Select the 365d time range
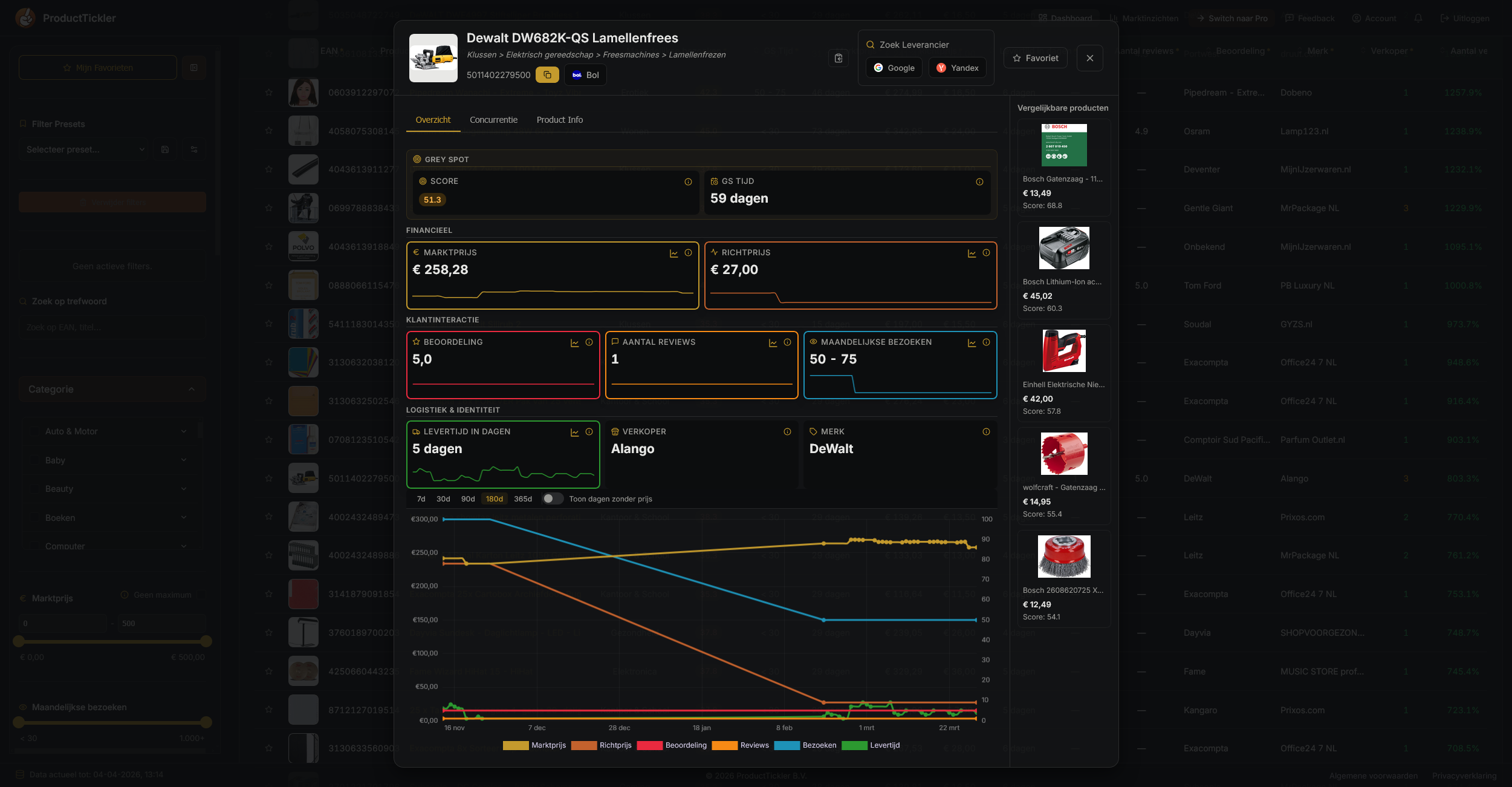 (x=522, y=499)
